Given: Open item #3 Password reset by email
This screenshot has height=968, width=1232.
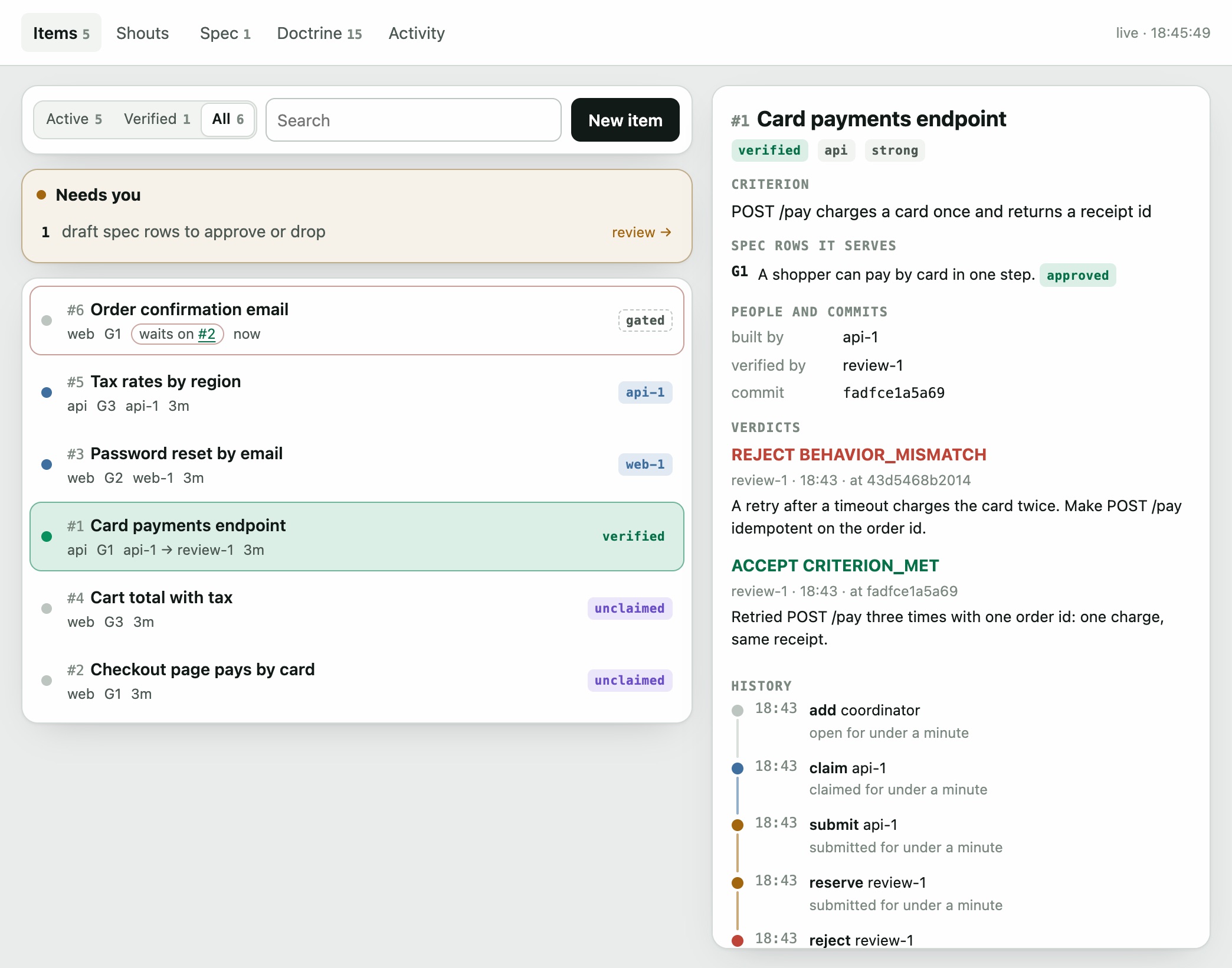Looking at the screenshot, I should click(x=357, y=465).
